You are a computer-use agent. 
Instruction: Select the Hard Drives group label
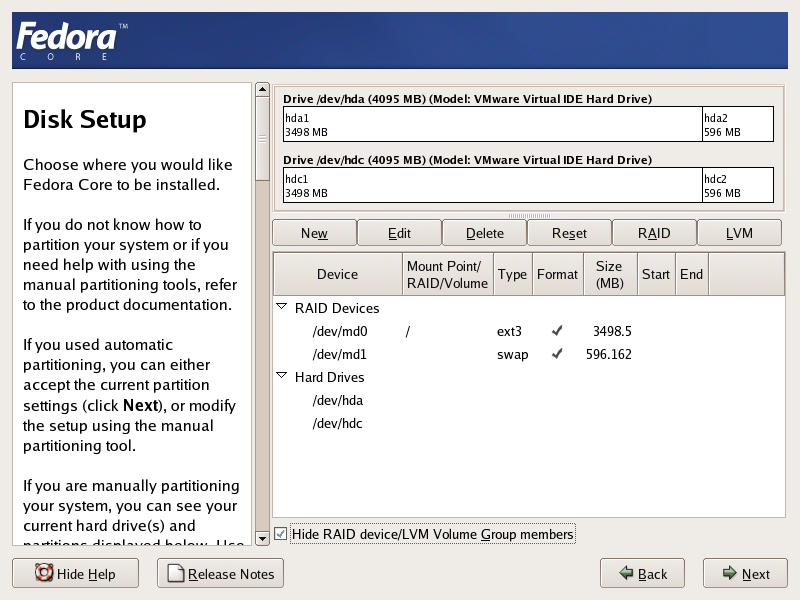click(x=330, y=377)
